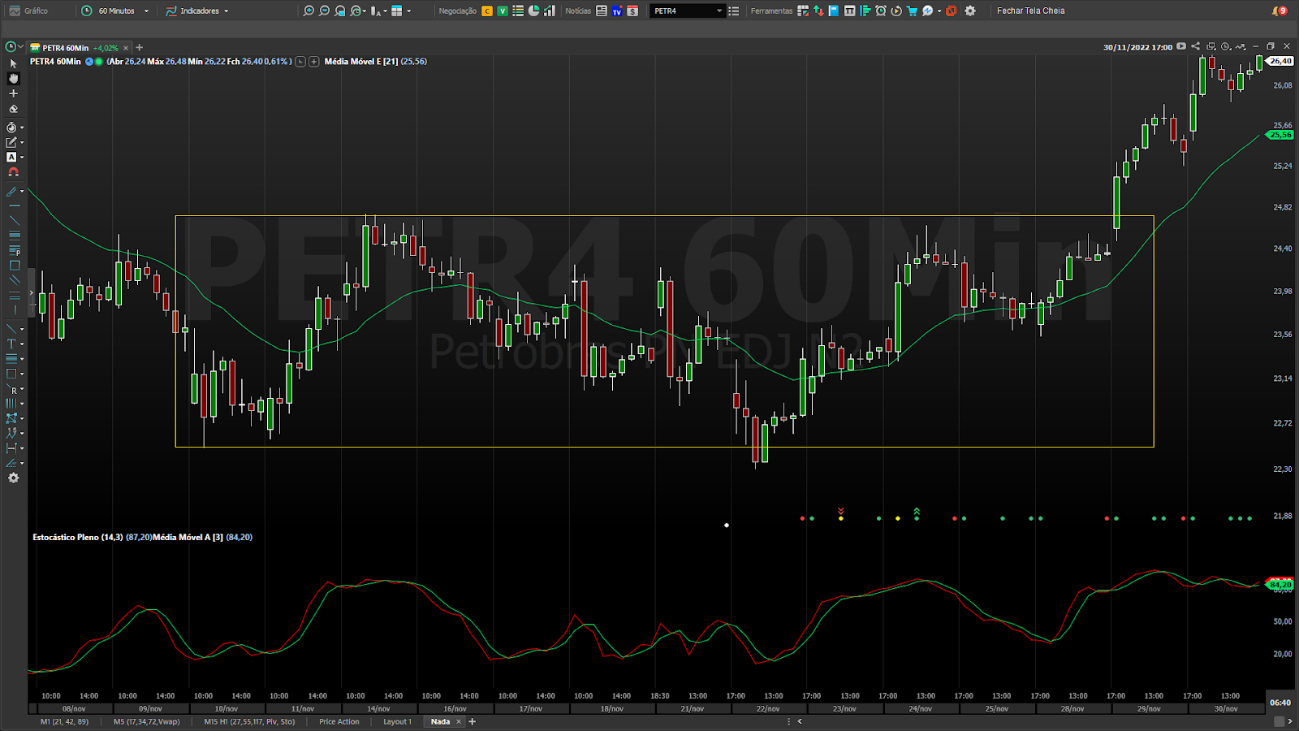Switch to the M1 (21, 42, 89) layout tab
This screenshot has height=731, width=1299.
[63, 721]
